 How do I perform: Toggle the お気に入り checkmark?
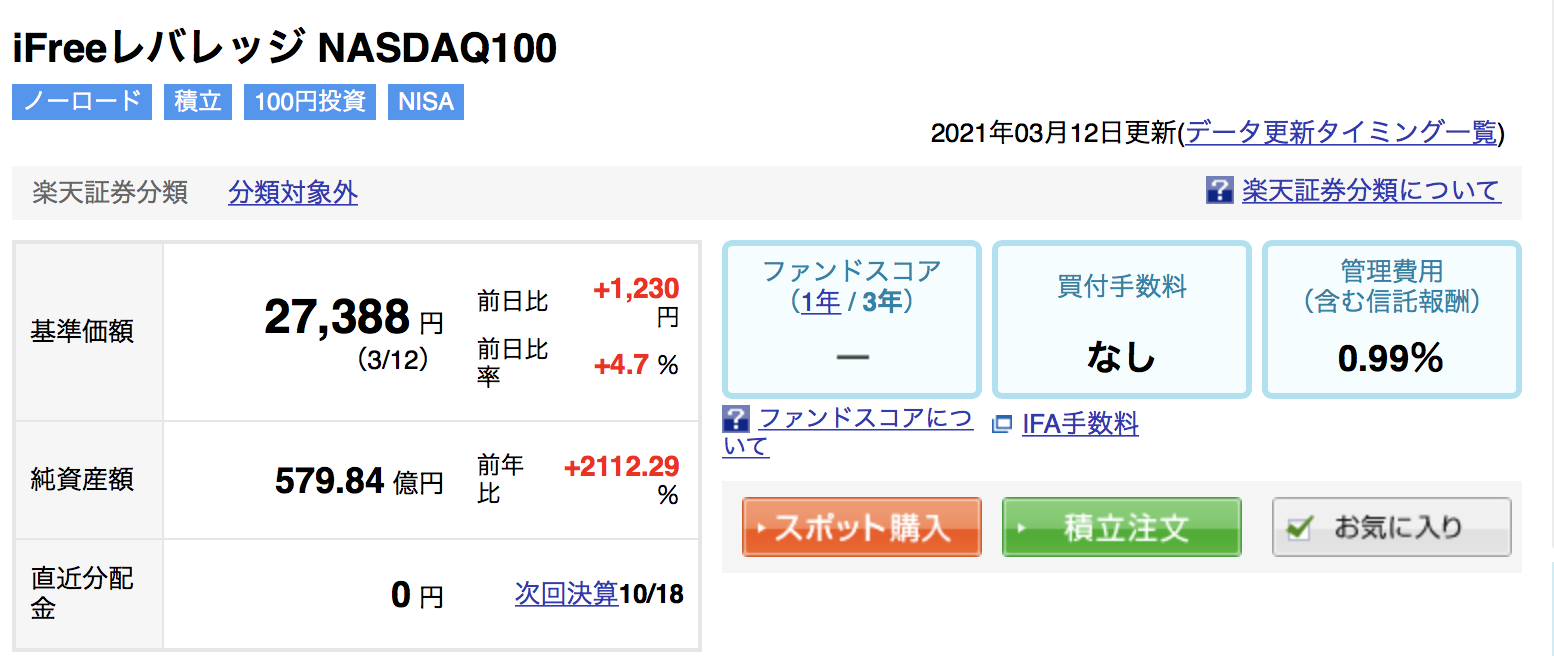[x=1299, y=527]
